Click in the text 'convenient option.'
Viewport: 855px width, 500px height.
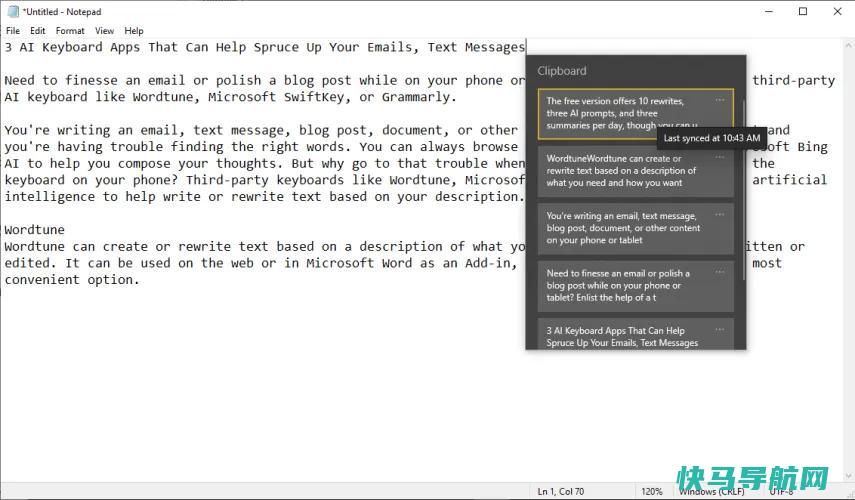(x=72, y=280)
